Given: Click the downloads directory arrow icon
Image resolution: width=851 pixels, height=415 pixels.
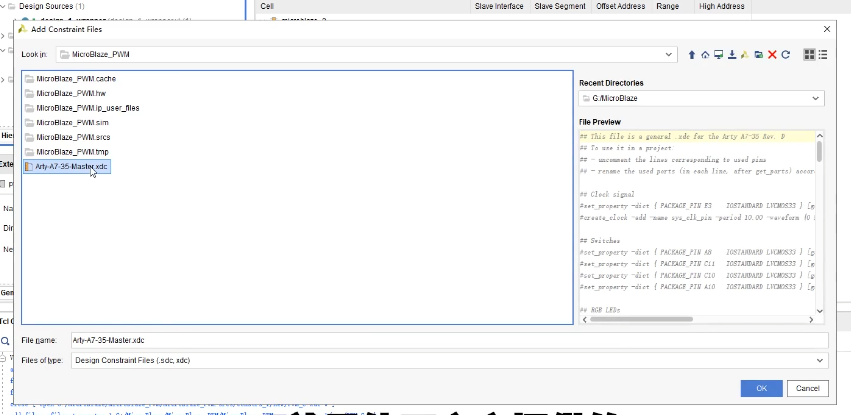Looking at the screenshot, I should tap(732, 55).
